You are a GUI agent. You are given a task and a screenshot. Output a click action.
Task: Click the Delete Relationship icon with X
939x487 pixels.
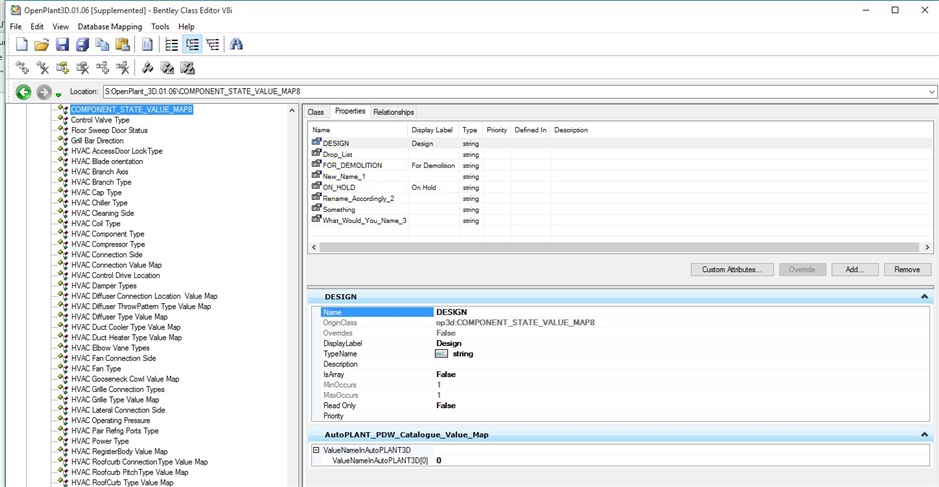tap(123, 68)
